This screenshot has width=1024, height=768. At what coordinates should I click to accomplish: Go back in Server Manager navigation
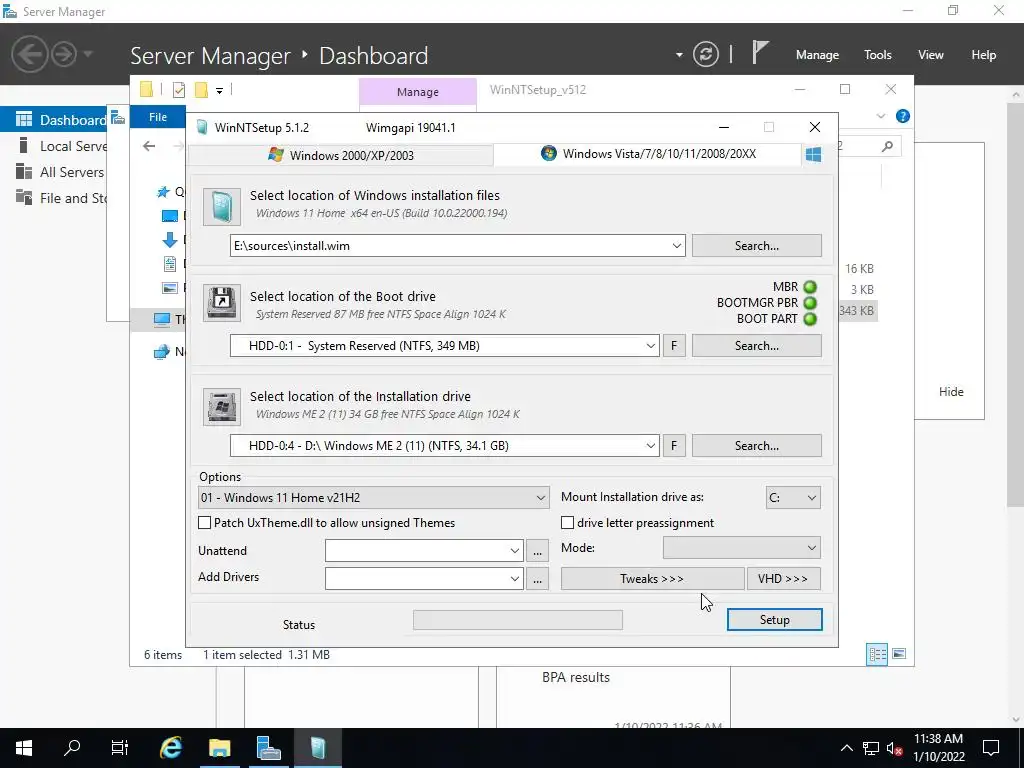click(x=29, y=54)
